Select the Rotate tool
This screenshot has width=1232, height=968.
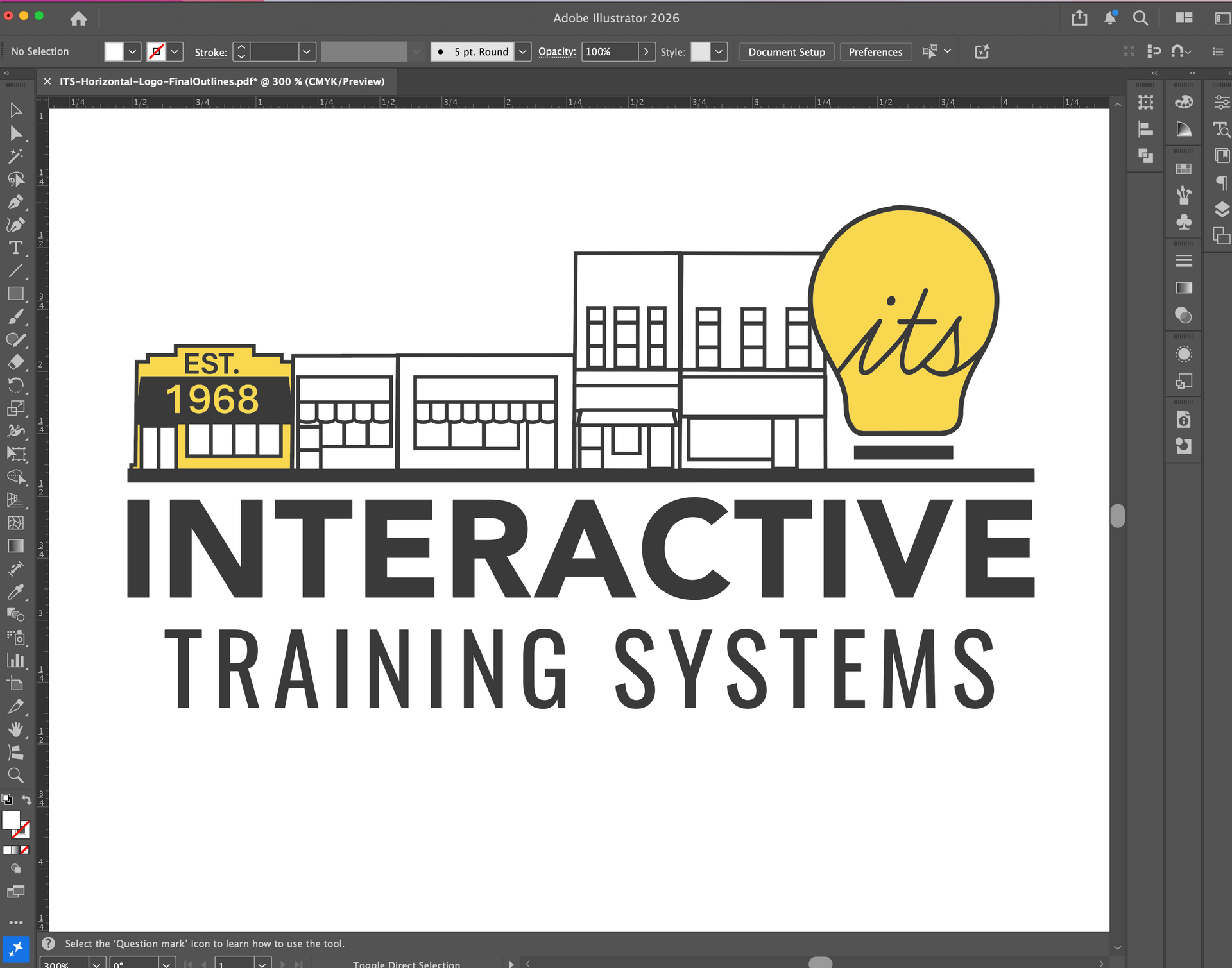pos(16,386)
